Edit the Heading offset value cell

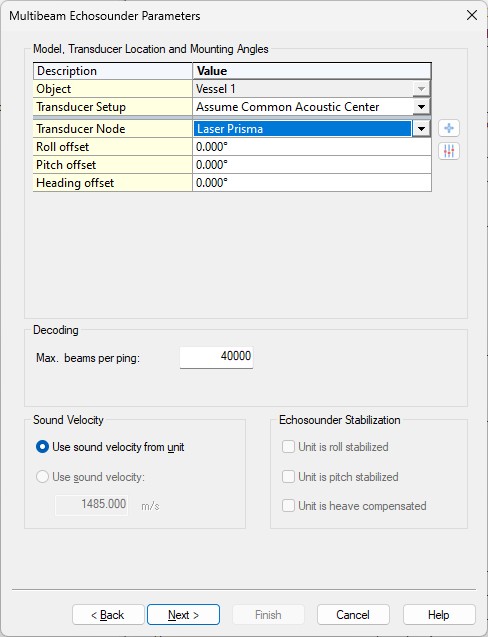coord(312,182)
